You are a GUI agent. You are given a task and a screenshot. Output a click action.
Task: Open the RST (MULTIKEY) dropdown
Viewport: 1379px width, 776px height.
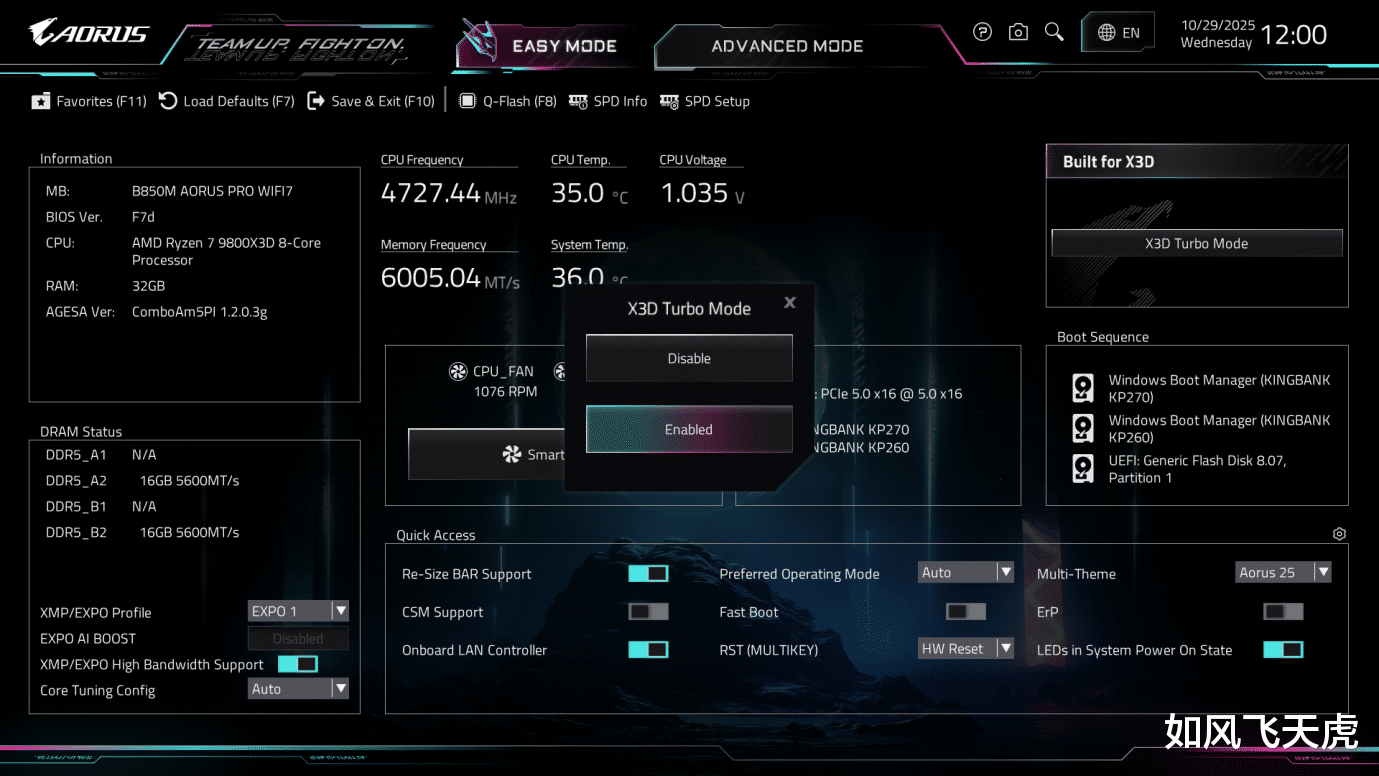point(966,649)
